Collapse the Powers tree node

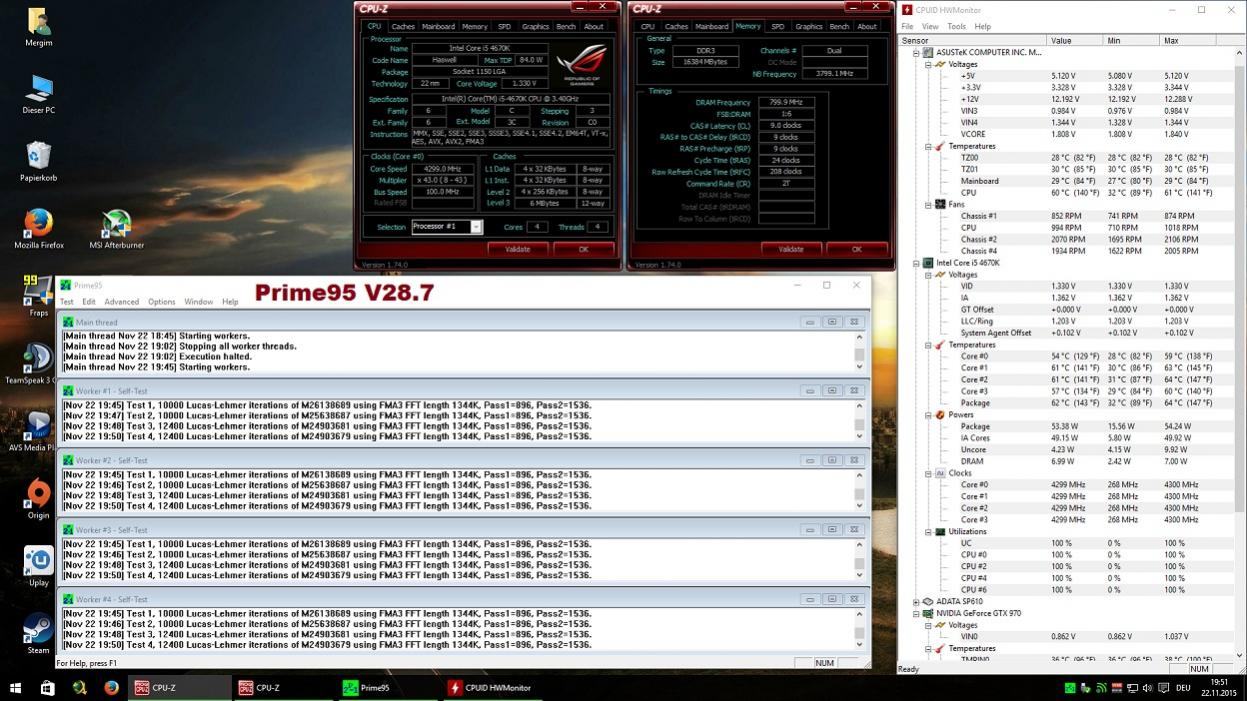tap(928, 415)
